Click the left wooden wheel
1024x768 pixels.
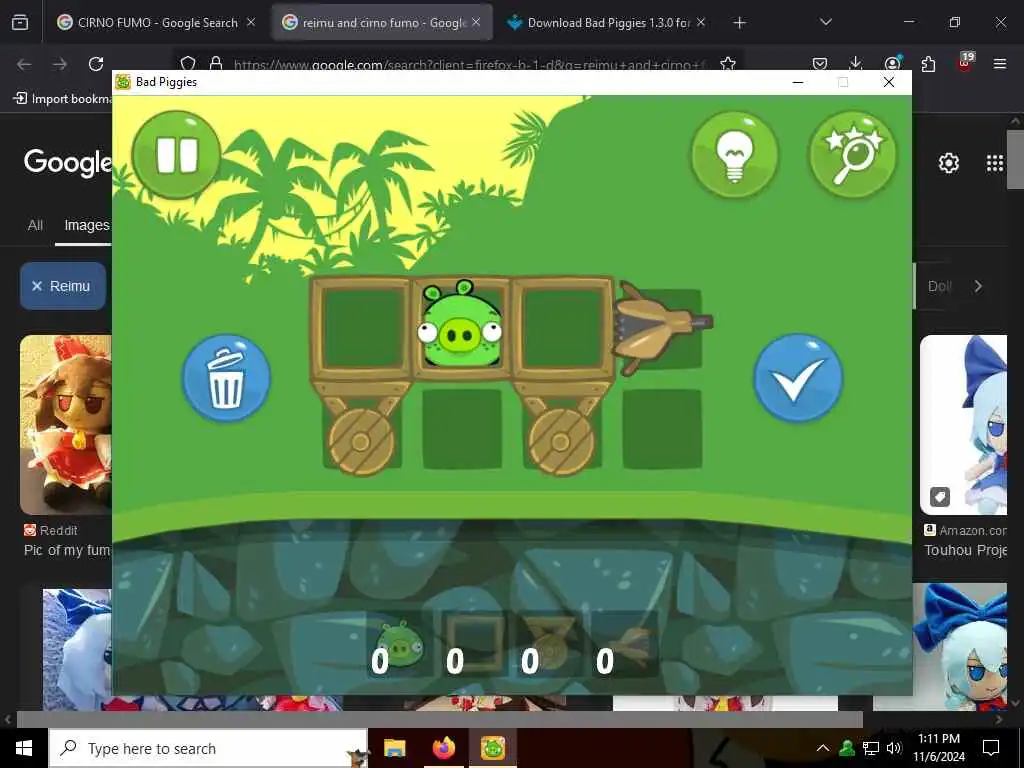360,442
